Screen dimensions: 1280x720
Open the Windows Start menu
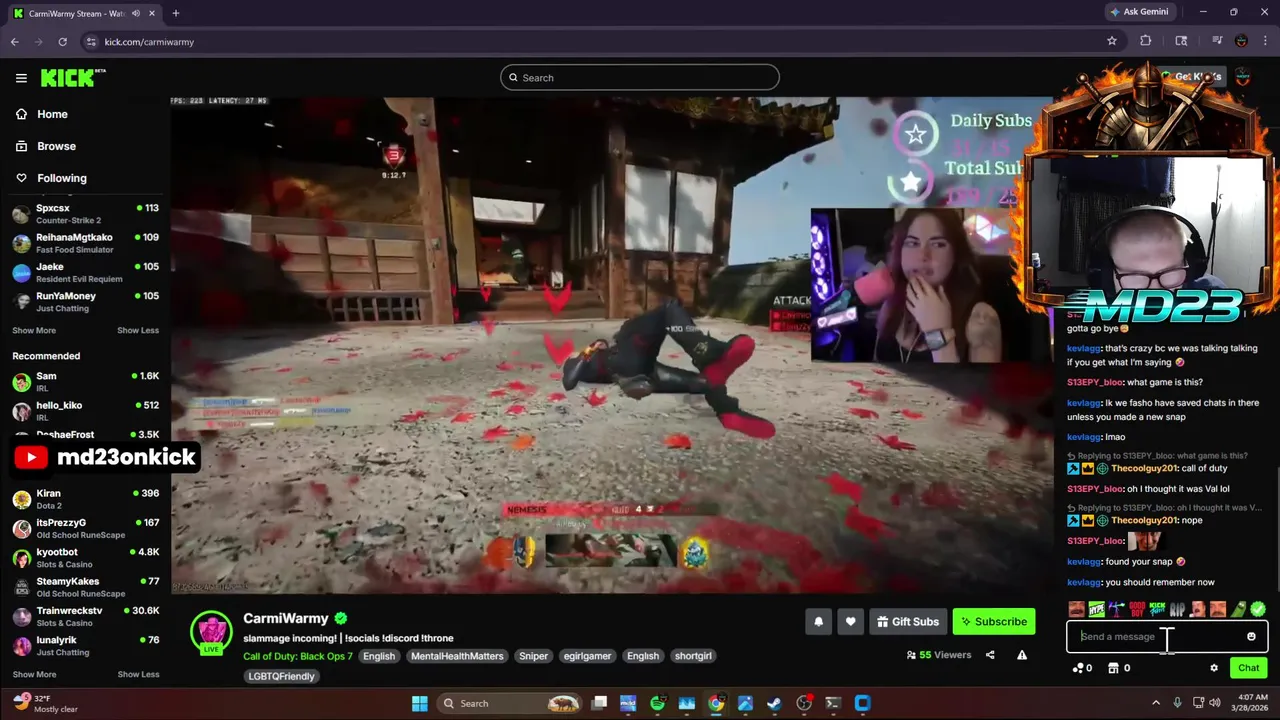pos(420,703)
